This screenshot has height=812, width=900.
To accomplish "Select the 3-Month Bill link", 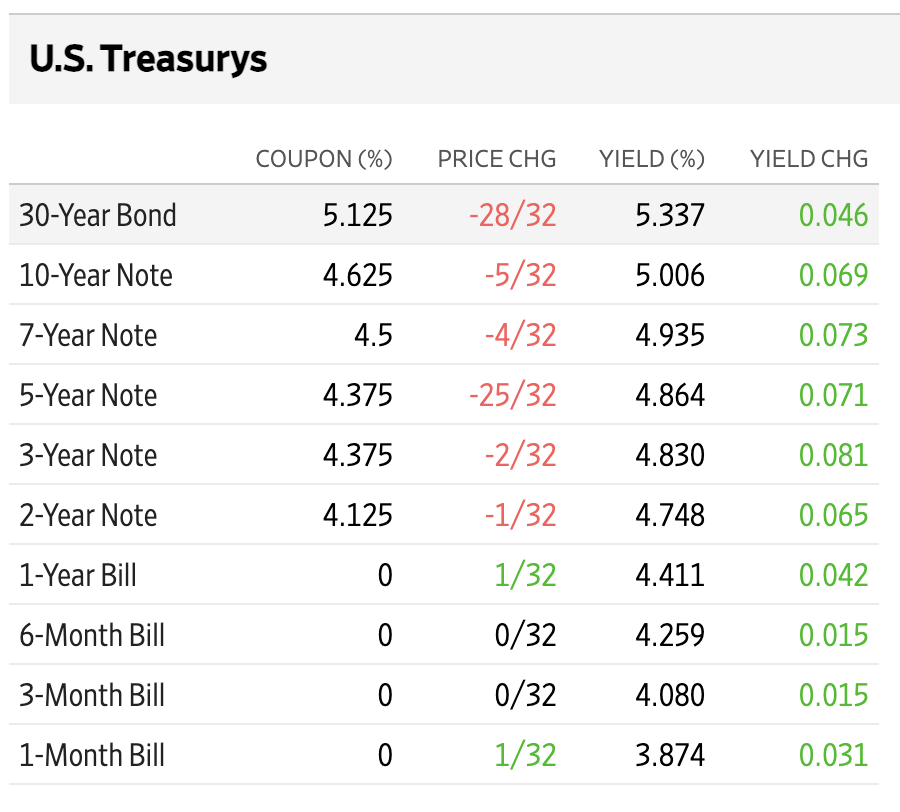I will [x=92, y=695].
